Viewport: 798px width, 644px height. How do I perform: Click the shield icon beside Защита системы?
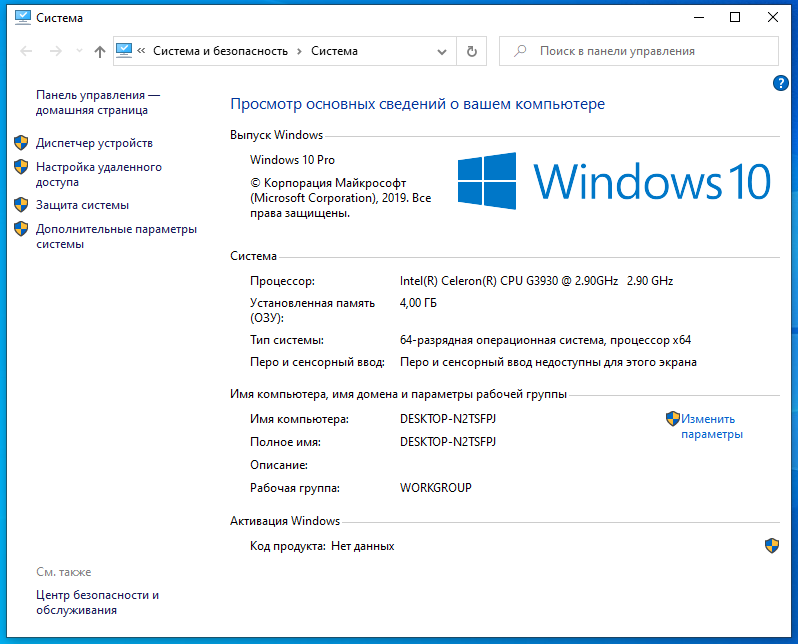tap(21, 205)
